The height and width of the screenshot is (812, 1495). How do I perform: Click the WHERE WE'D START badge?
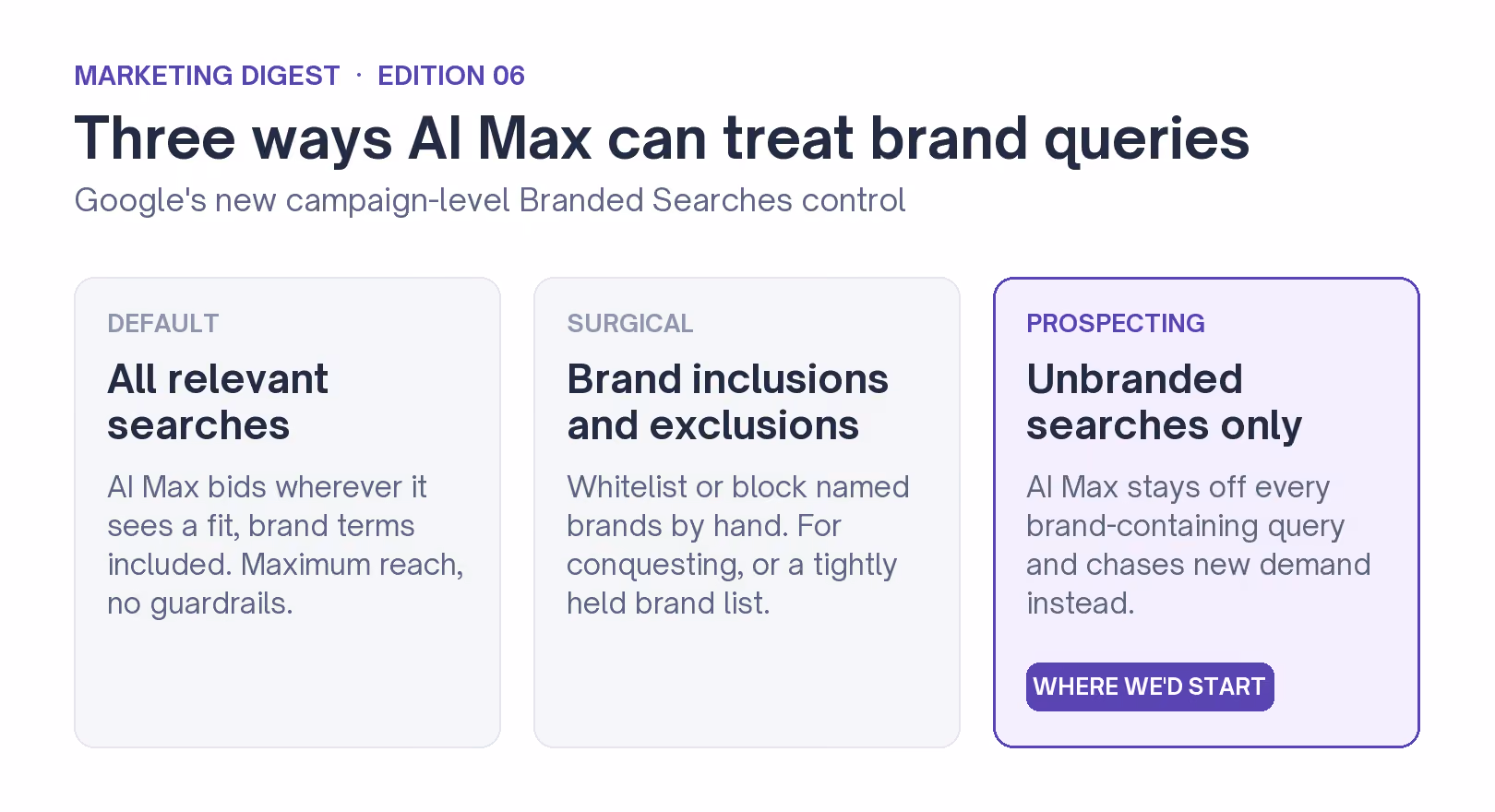pyautogui.click(x=1150, y=687)
